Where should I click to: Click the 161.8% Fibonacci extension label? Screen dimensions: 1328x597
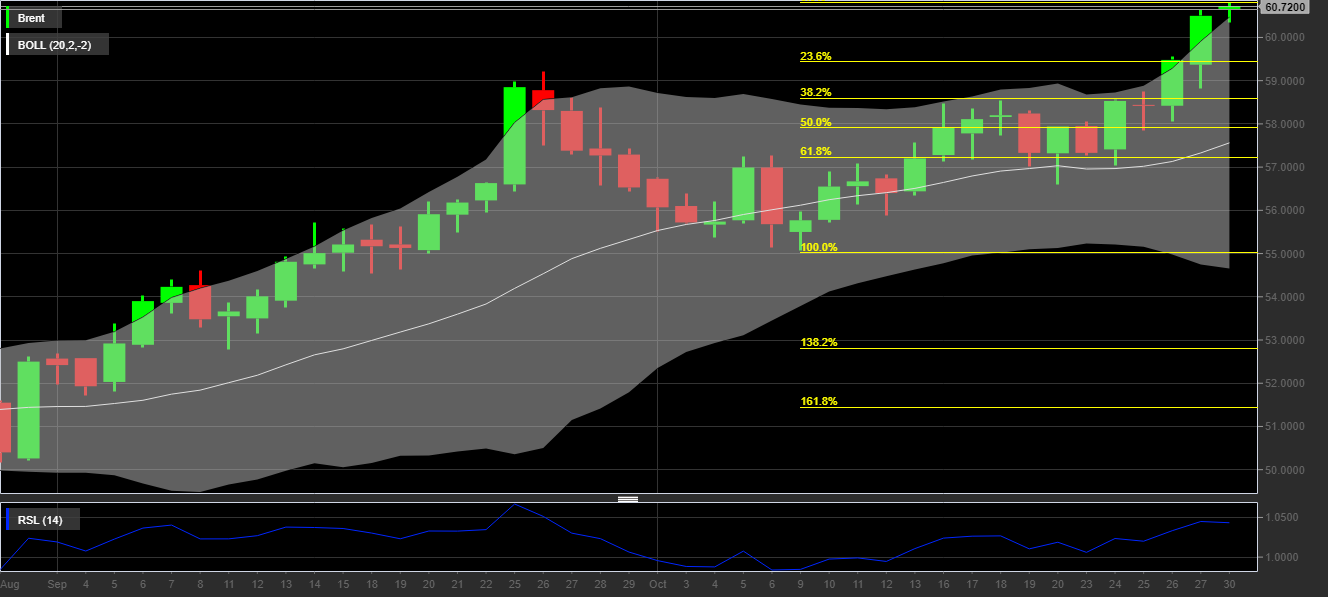coord(818,402)
